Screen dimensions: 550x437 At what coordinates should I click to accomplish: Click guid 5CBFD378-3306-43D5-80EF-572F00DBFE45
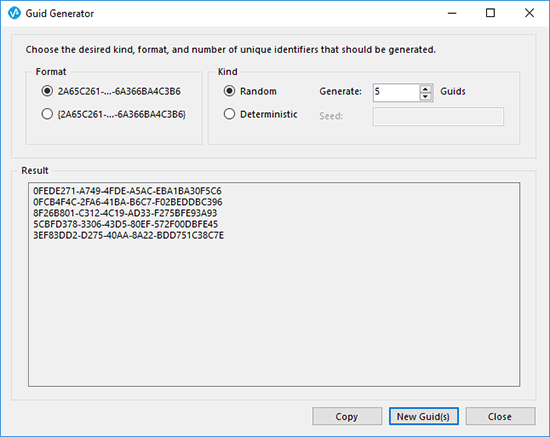[126, 224]
